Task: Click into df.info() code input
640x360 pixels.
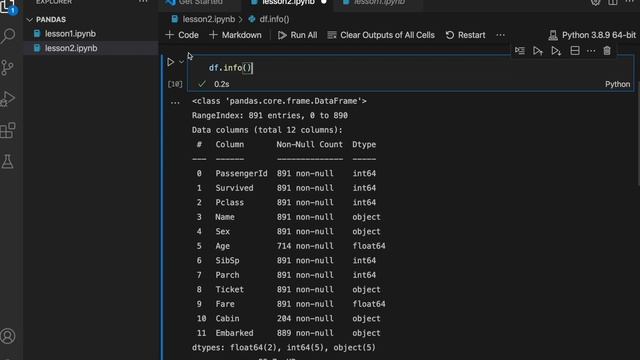Action: (410, 68)
